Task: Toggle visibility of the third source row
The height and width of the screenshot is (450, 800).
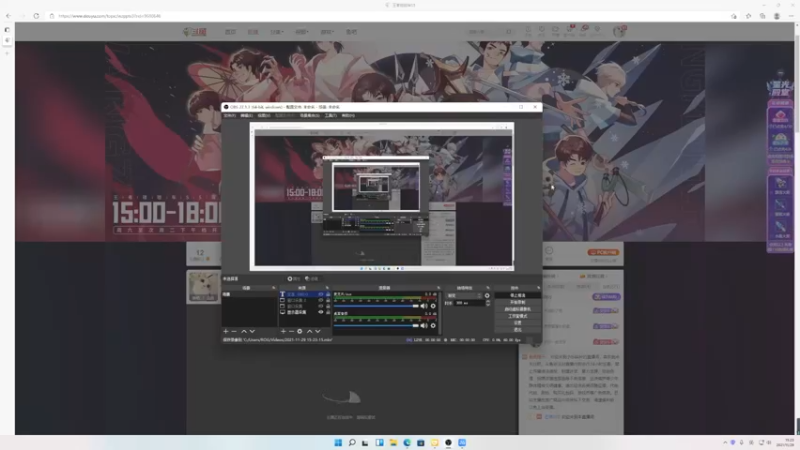Action: pos(320,306)
